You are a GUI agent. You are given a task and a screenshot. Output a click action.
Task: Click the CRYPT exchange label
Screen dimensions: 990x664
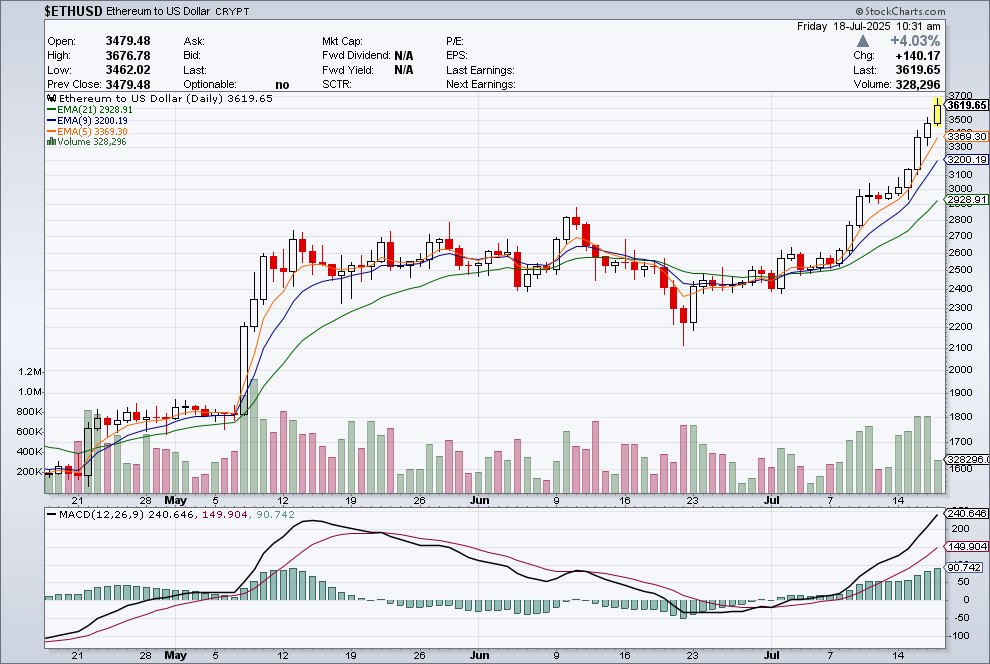[232, 12]
